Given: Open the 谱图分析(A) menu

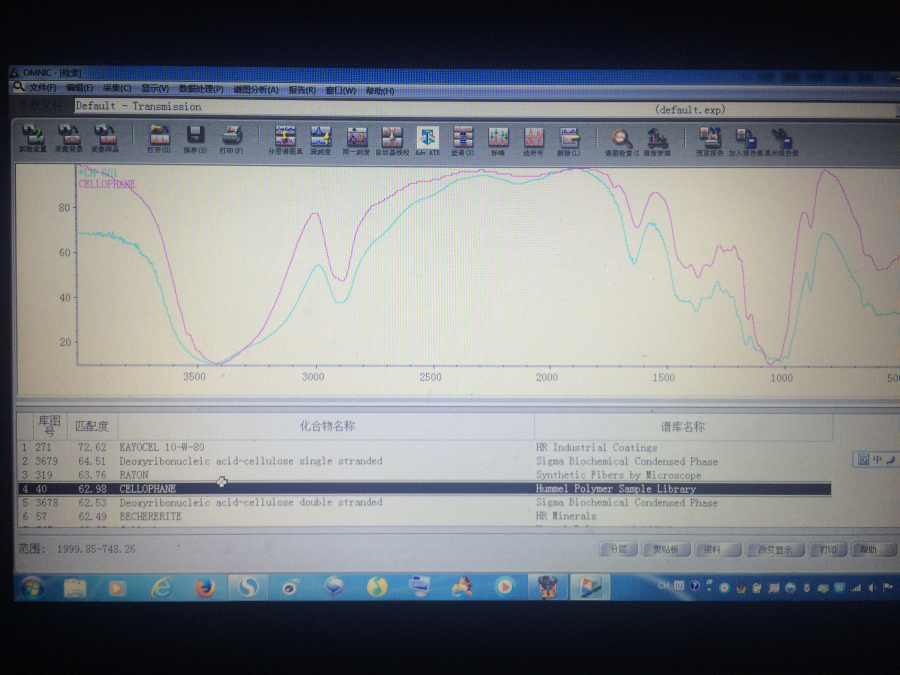Looking at the screenshot, I should [255, 90].
